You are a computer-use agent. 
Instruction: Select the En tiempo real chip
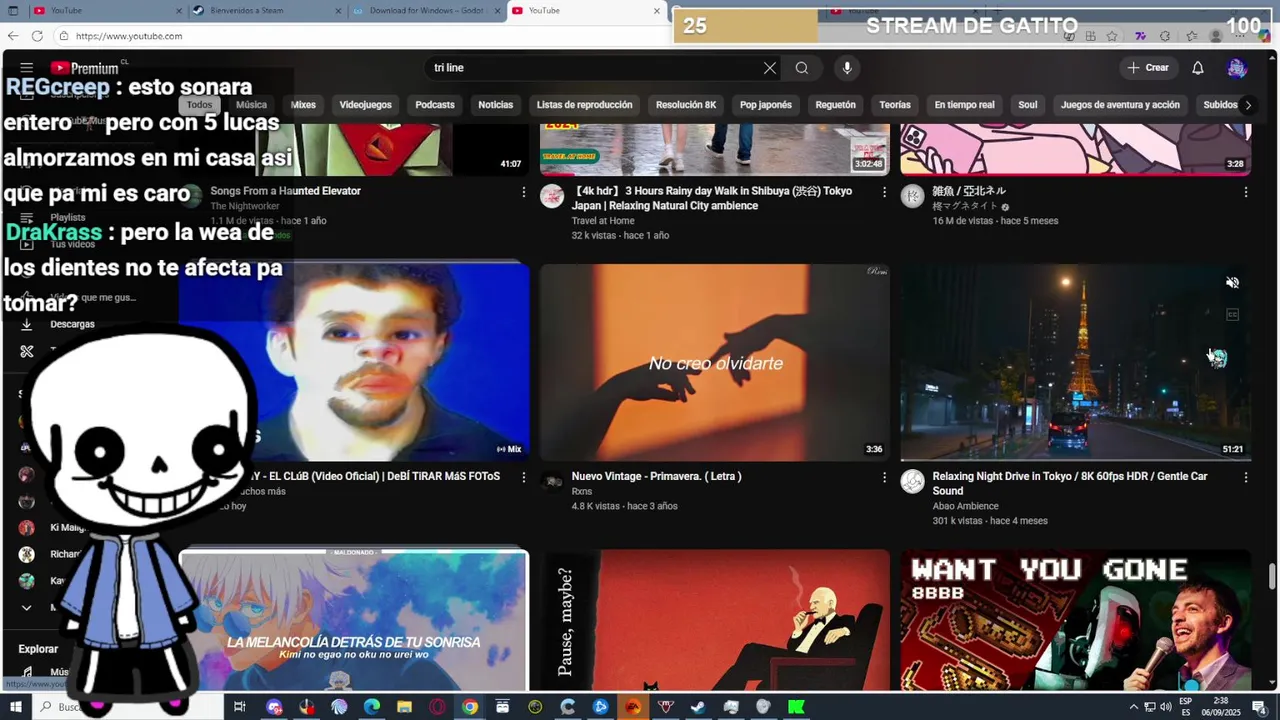point(964,105)
